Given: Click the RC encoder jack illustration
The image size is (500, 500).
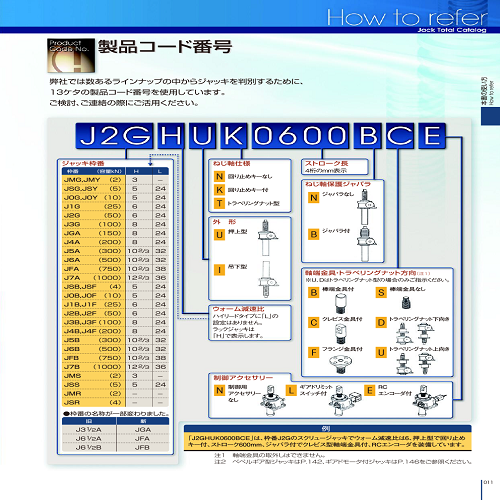Looking at the screenshot, I should point(428,400).
